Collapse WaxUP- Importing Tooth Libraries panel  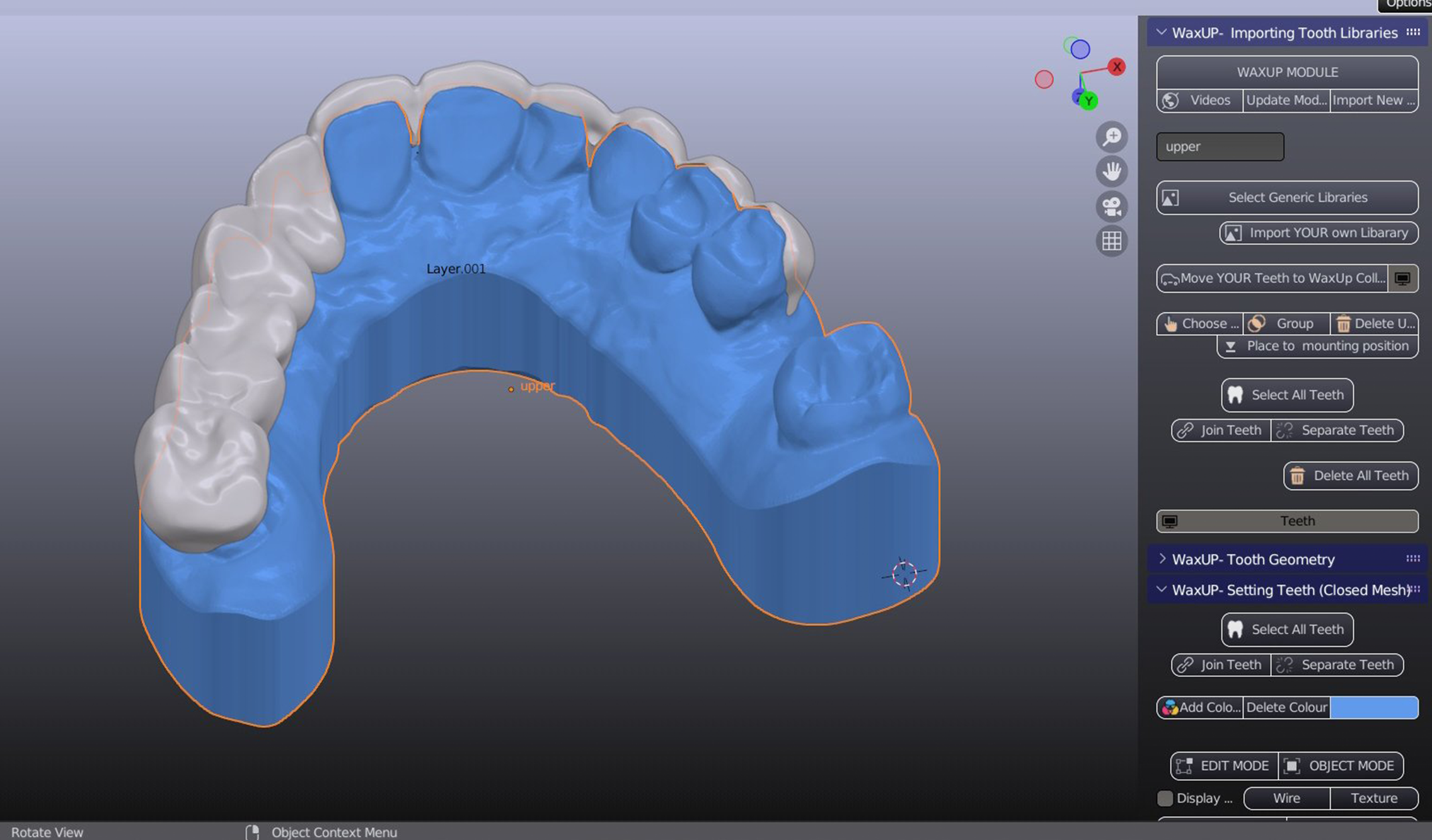click(x=1162, y=33)
